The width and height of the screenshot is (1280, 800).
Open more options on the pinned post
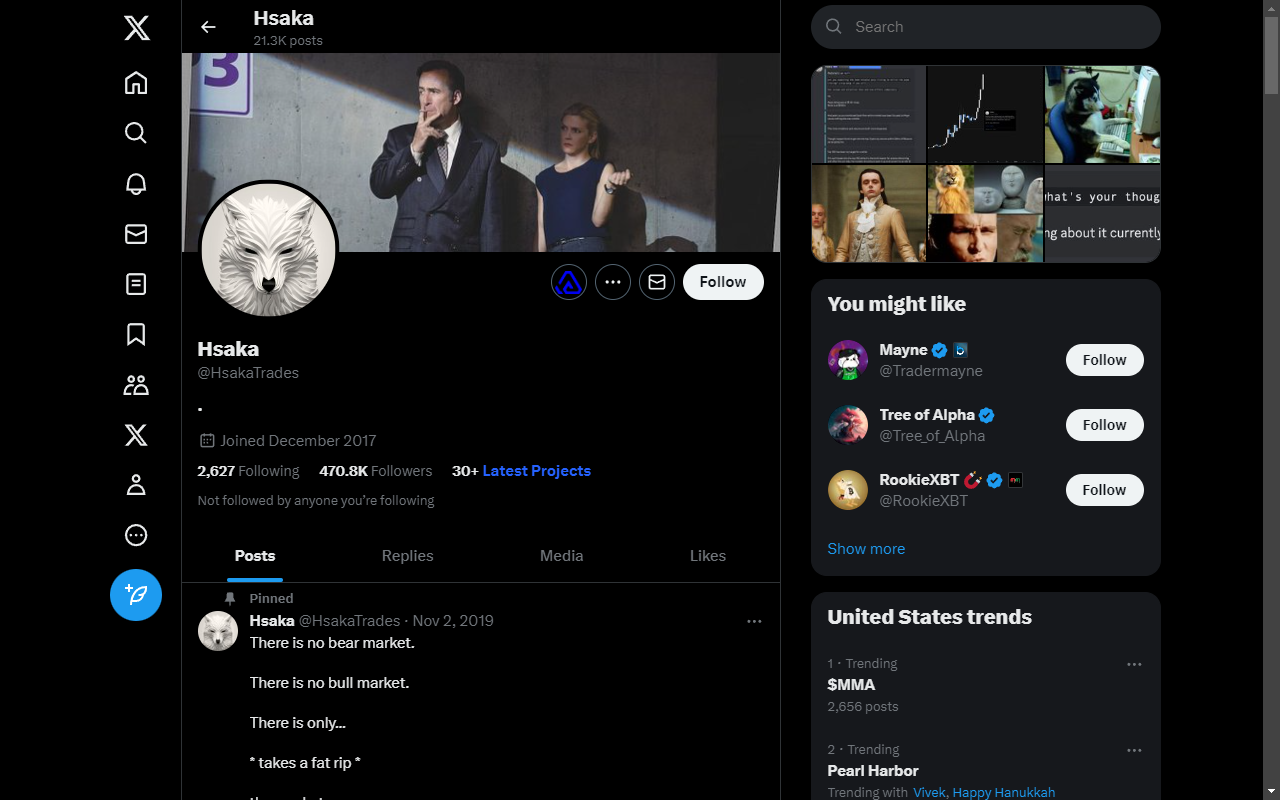coord(754,621)
